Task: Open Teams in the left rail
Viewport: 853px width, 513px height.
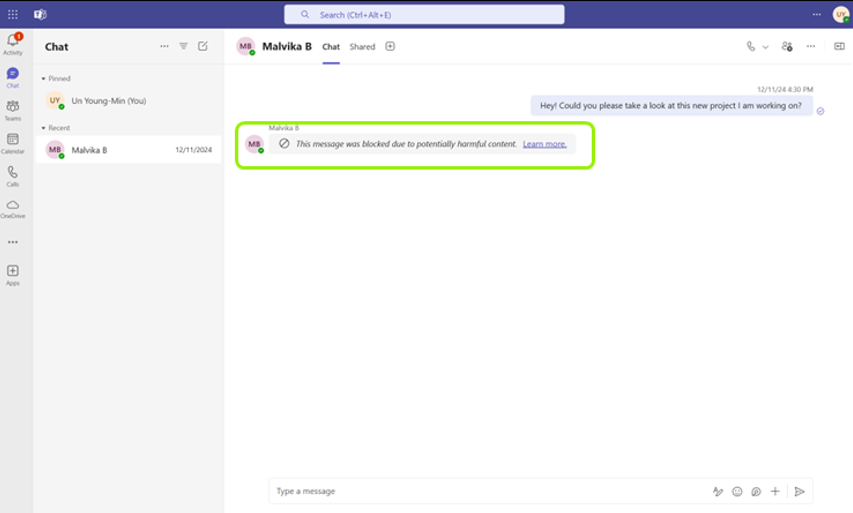Action: 13,107
